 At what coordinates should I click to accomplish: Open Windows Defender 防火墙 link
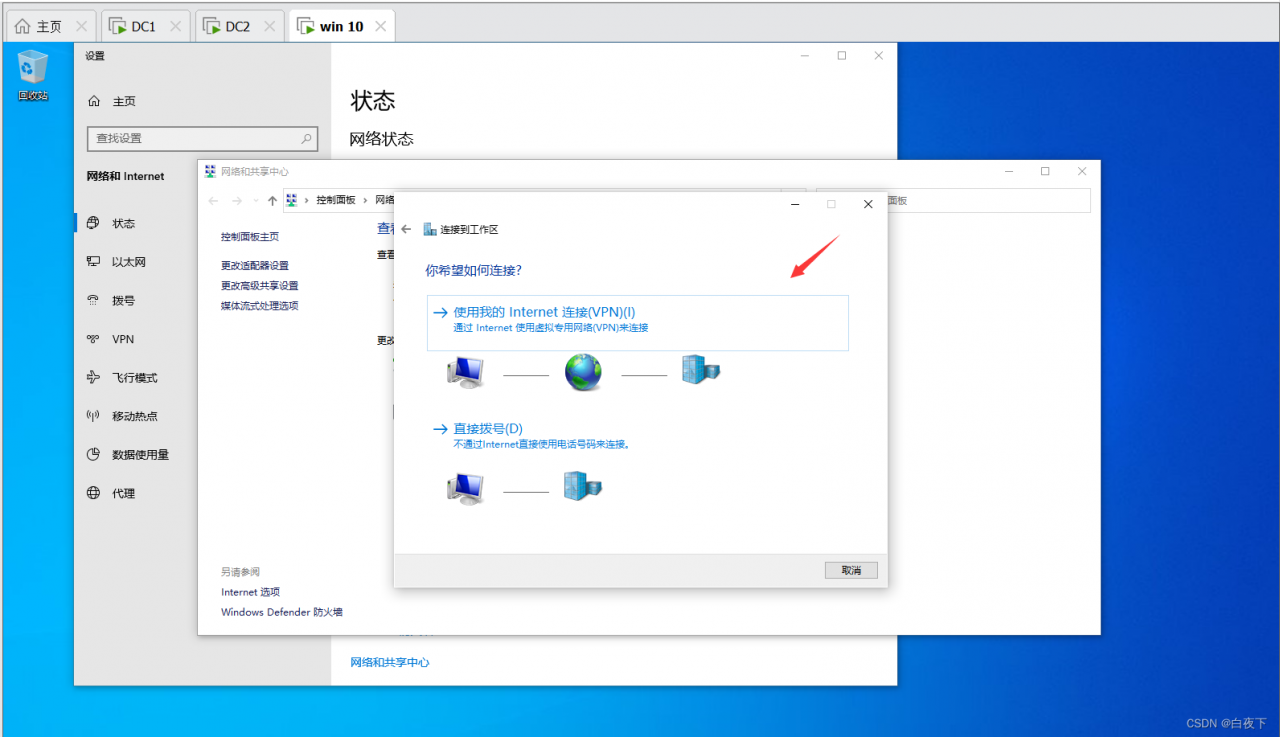(282, 612)
